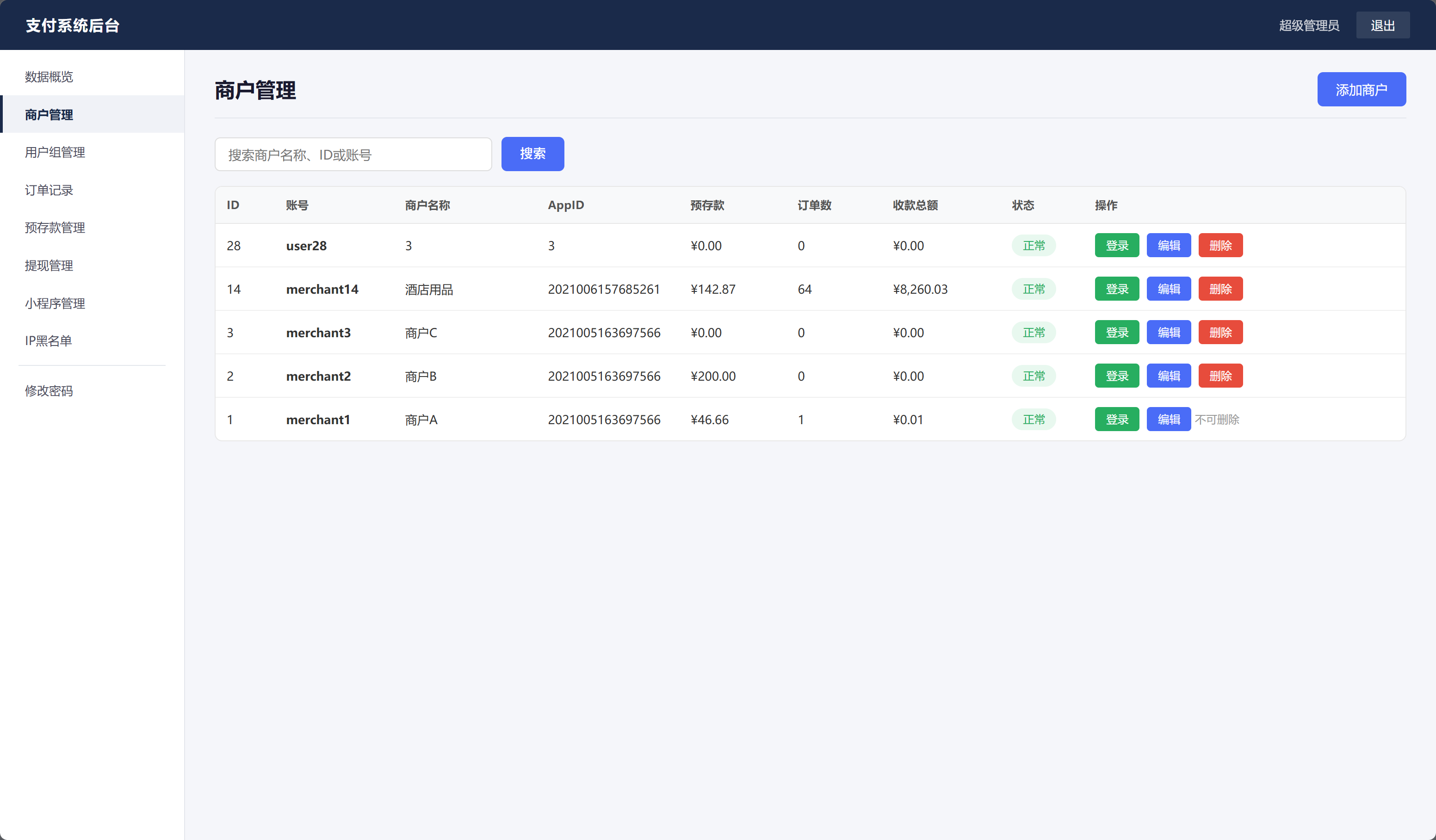Click merchant name 商户C
1436x840 pixels.
[421, 333]
